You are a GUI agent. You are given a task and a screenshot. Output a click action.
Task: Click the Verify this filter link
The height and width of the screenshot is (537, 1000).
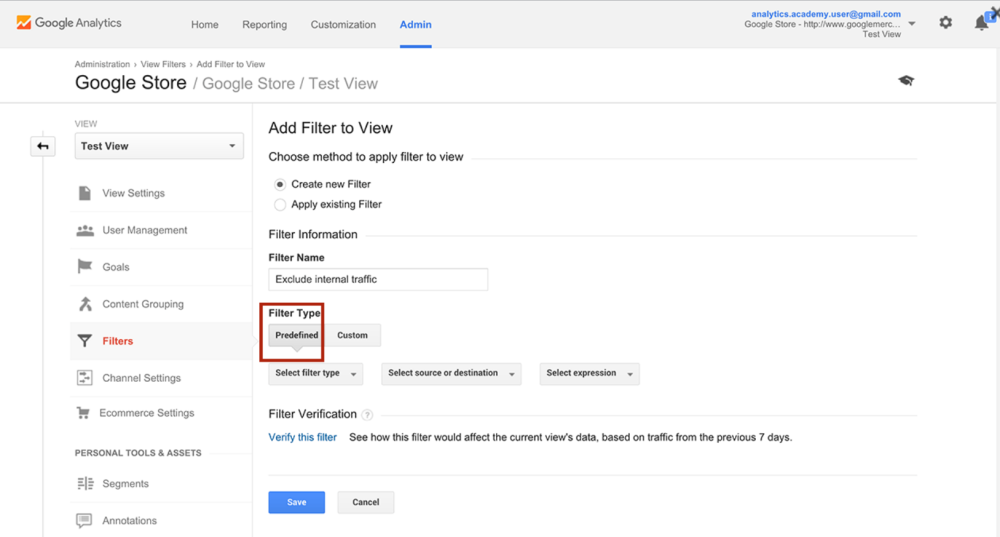302,437
